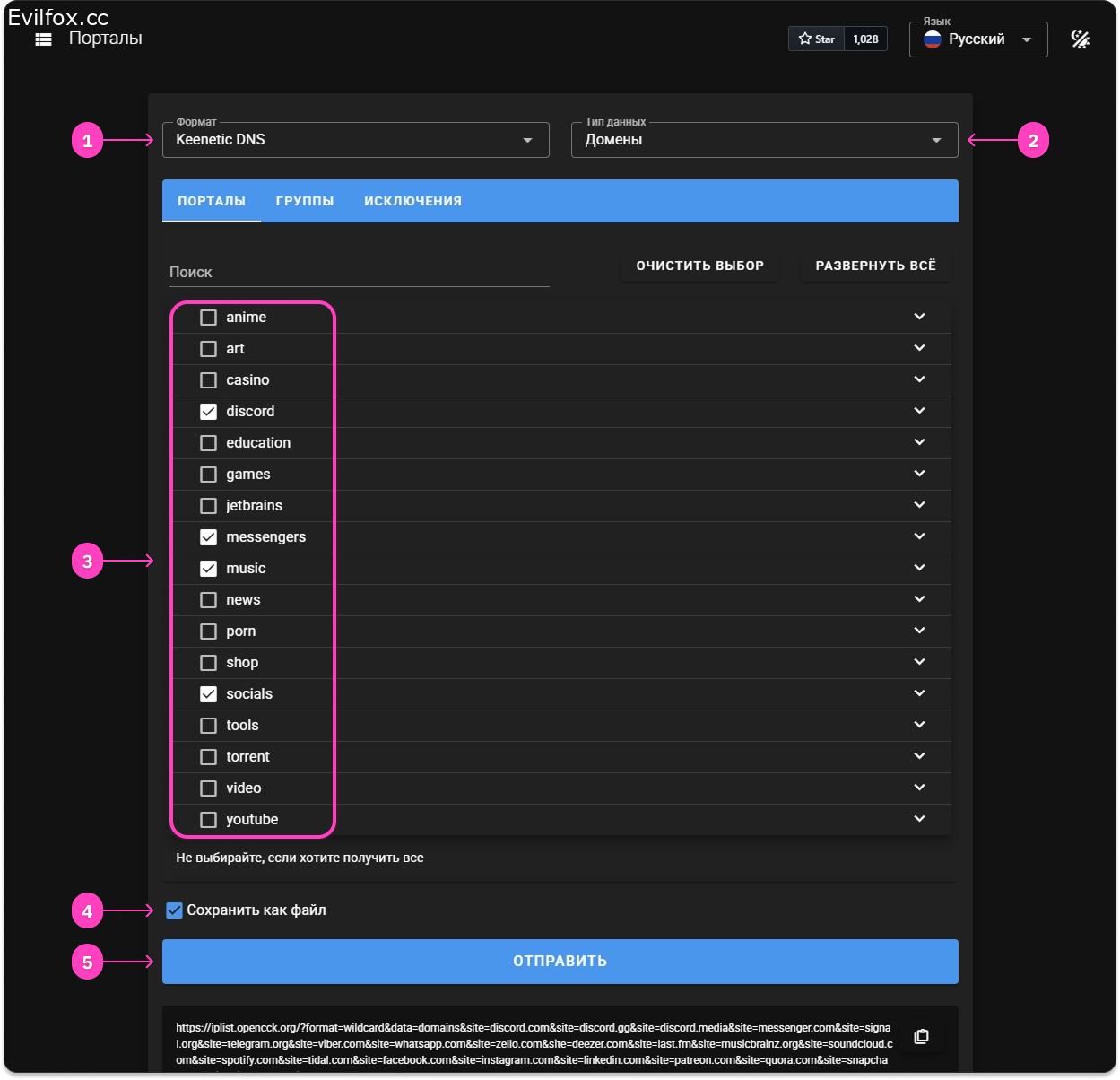
Task: Click the star count 1,028
Action: point(865,39)
